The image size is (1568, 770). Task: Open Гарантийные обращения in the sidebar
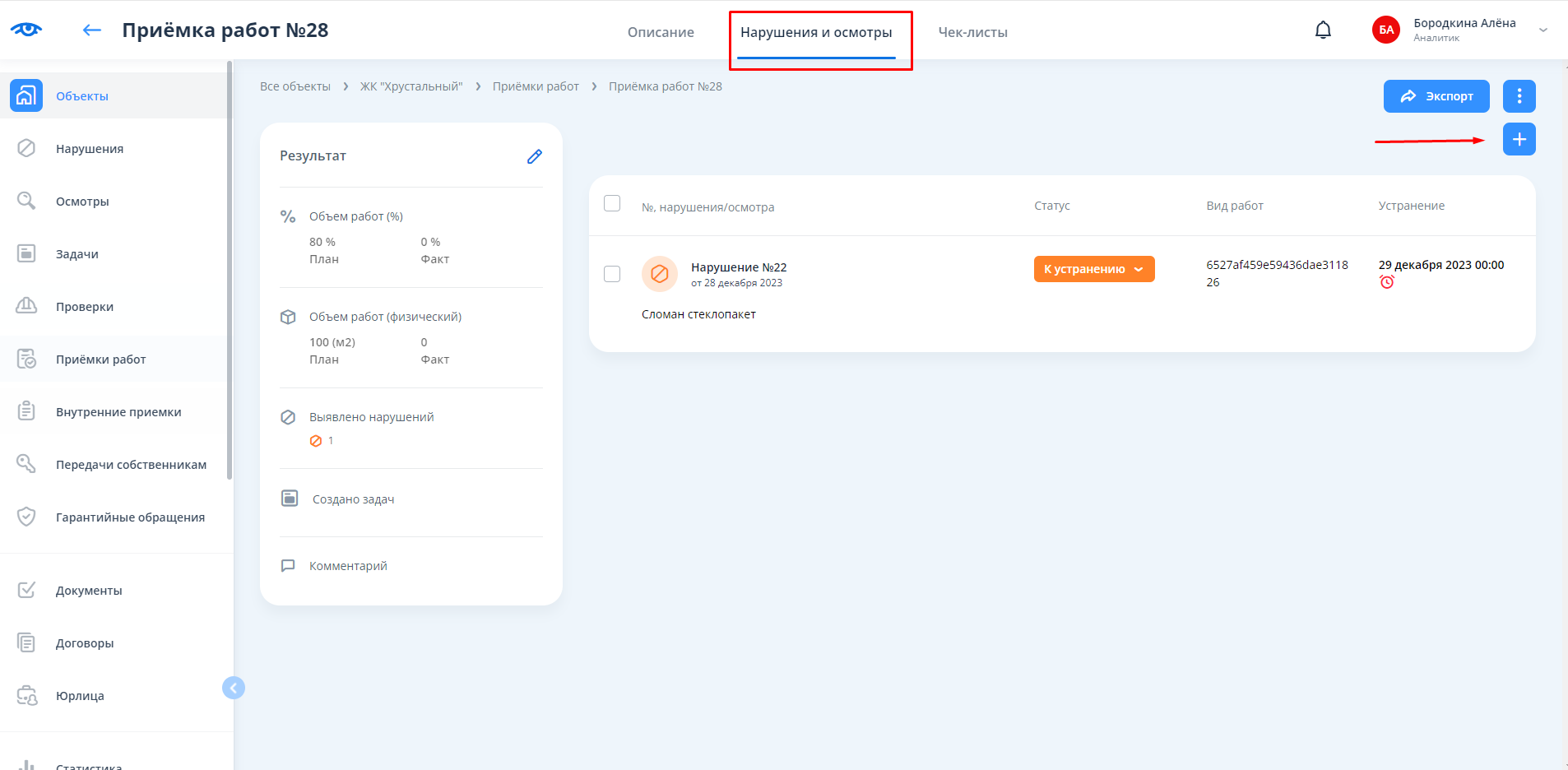click(x=130, y=517)
